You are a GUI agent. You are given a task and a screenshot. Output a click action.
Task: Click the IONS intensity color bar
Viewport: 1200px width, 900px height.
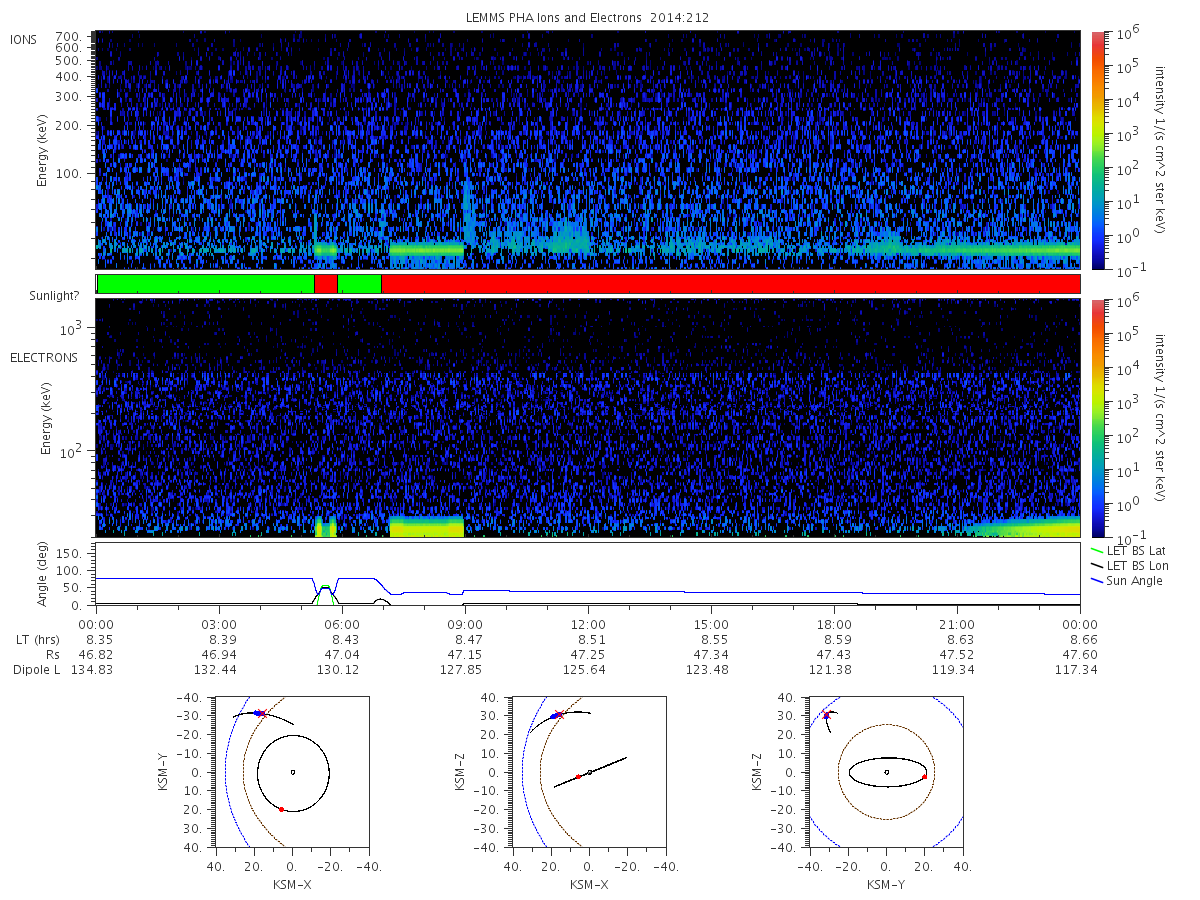click(1097, 150)
